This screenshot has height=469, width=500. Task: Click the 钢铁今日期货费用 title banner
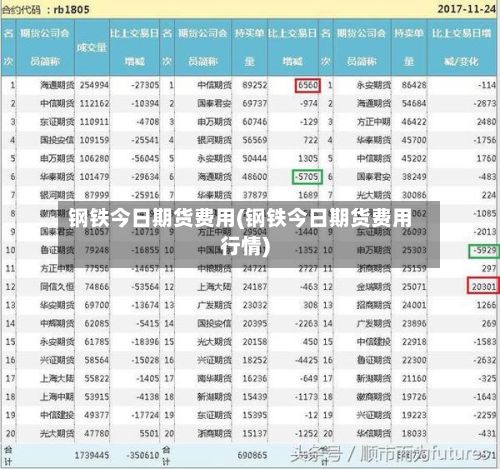[249, 234]
